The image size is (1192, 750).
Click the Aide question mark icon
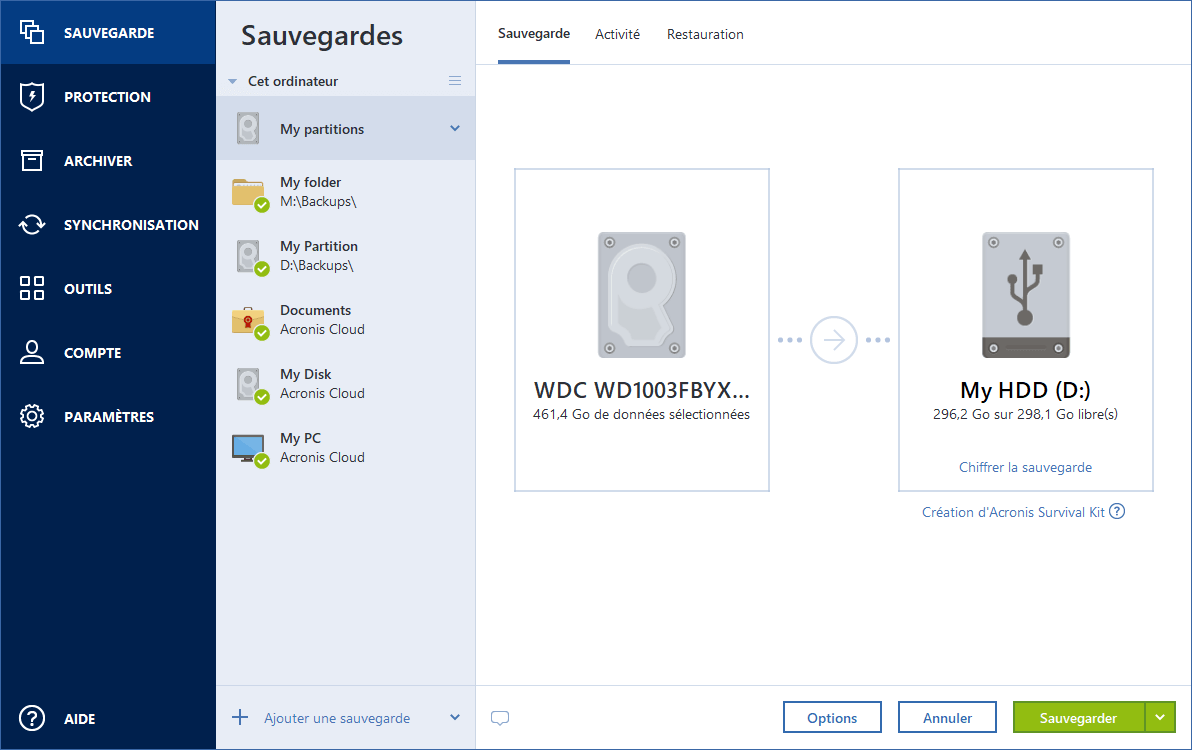pos(32,718)
